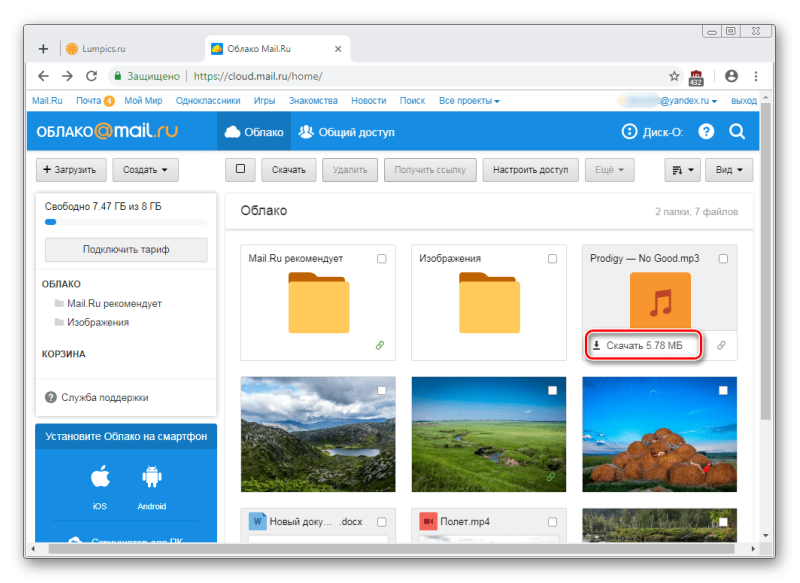Open the haystack photo thumbnail
The height and width of the screenshot is (583, 800).
pyautogui.click(x=660, y=434)
